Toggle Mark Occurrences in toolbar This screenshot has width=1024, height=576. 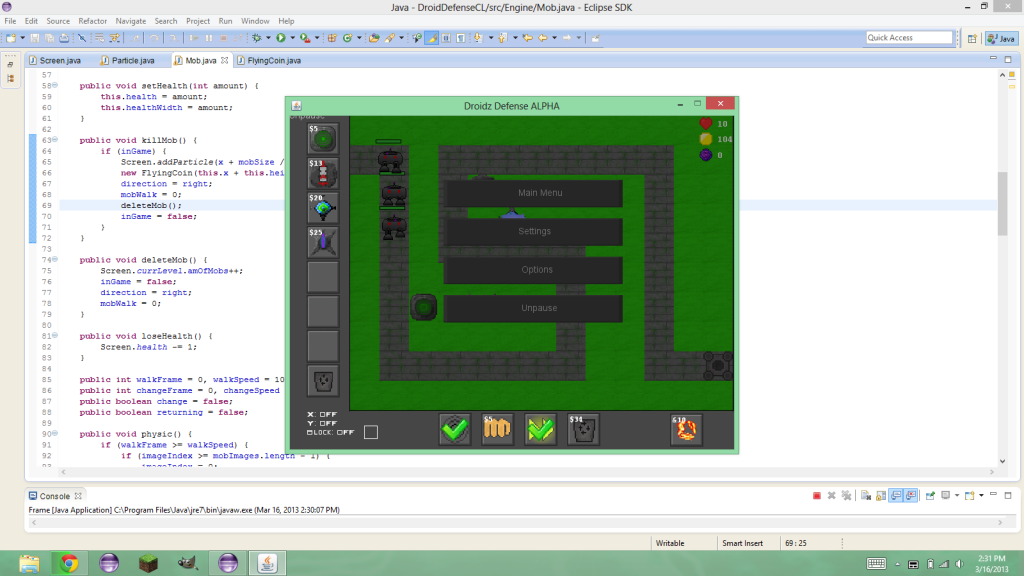pyautogui.click(x=432, y=38)
